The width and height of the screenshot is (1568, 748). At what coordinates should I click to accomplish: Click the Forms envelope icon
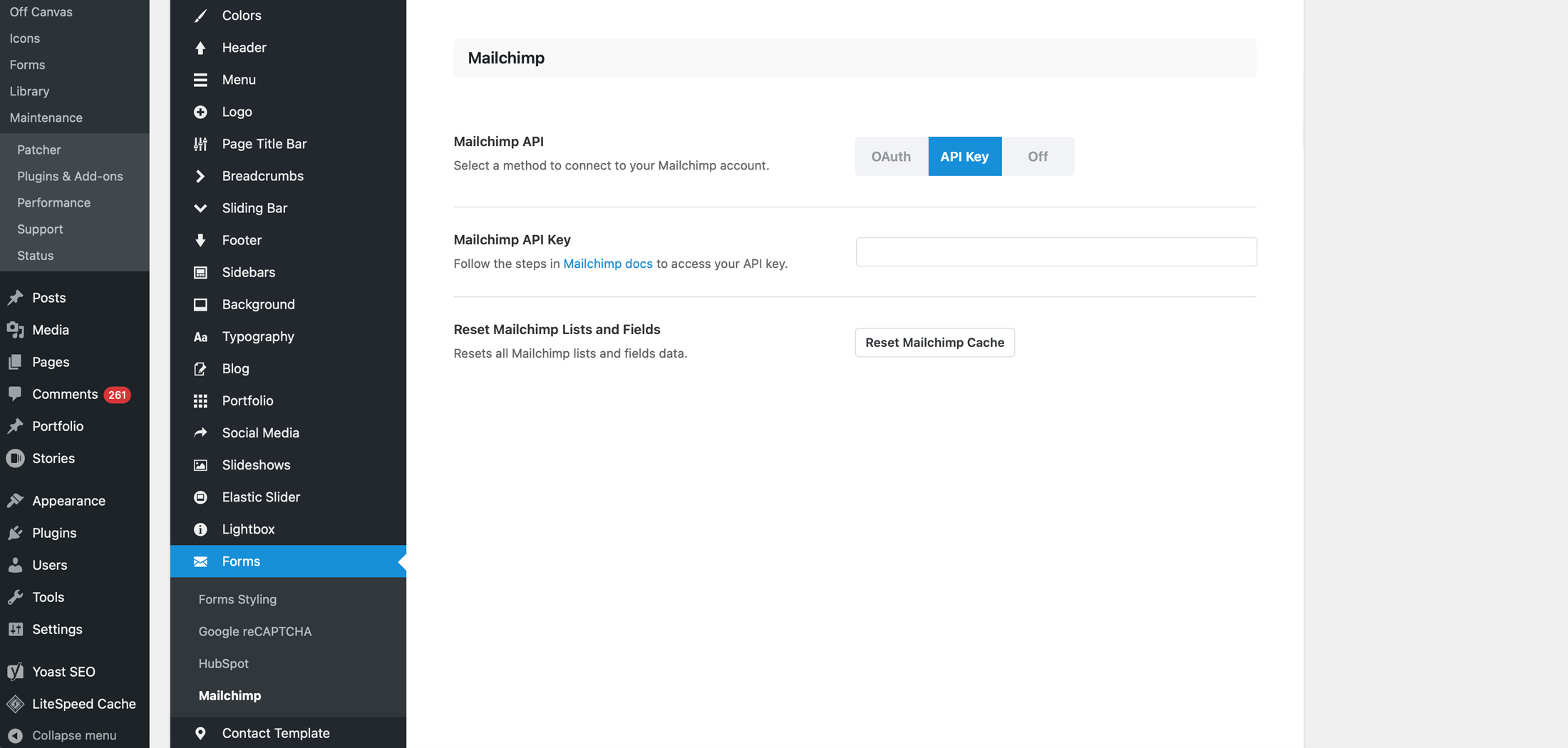tap(200, 561)
